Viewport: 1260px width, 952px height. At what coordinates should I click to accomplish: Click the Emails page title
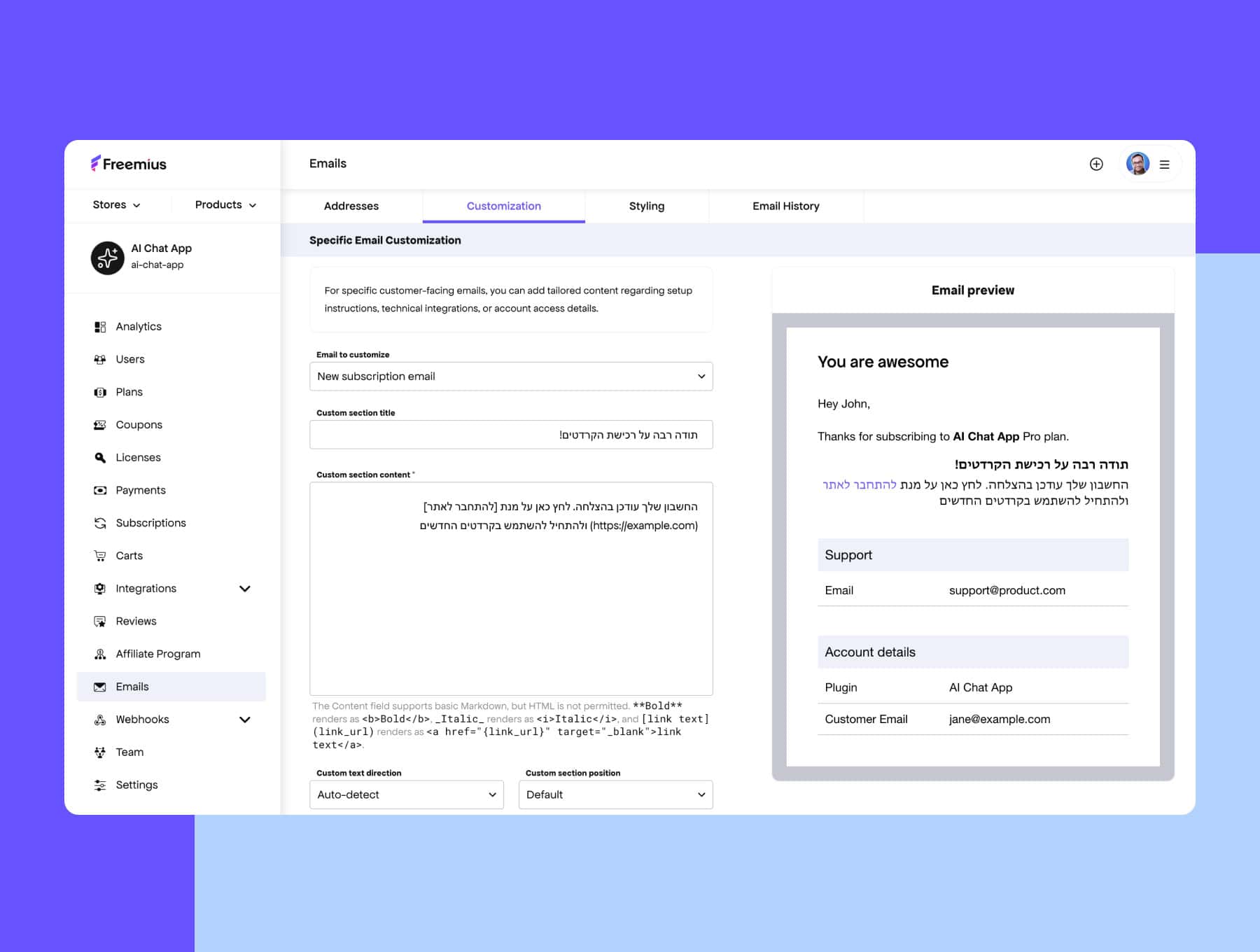[x=328, y=164]
